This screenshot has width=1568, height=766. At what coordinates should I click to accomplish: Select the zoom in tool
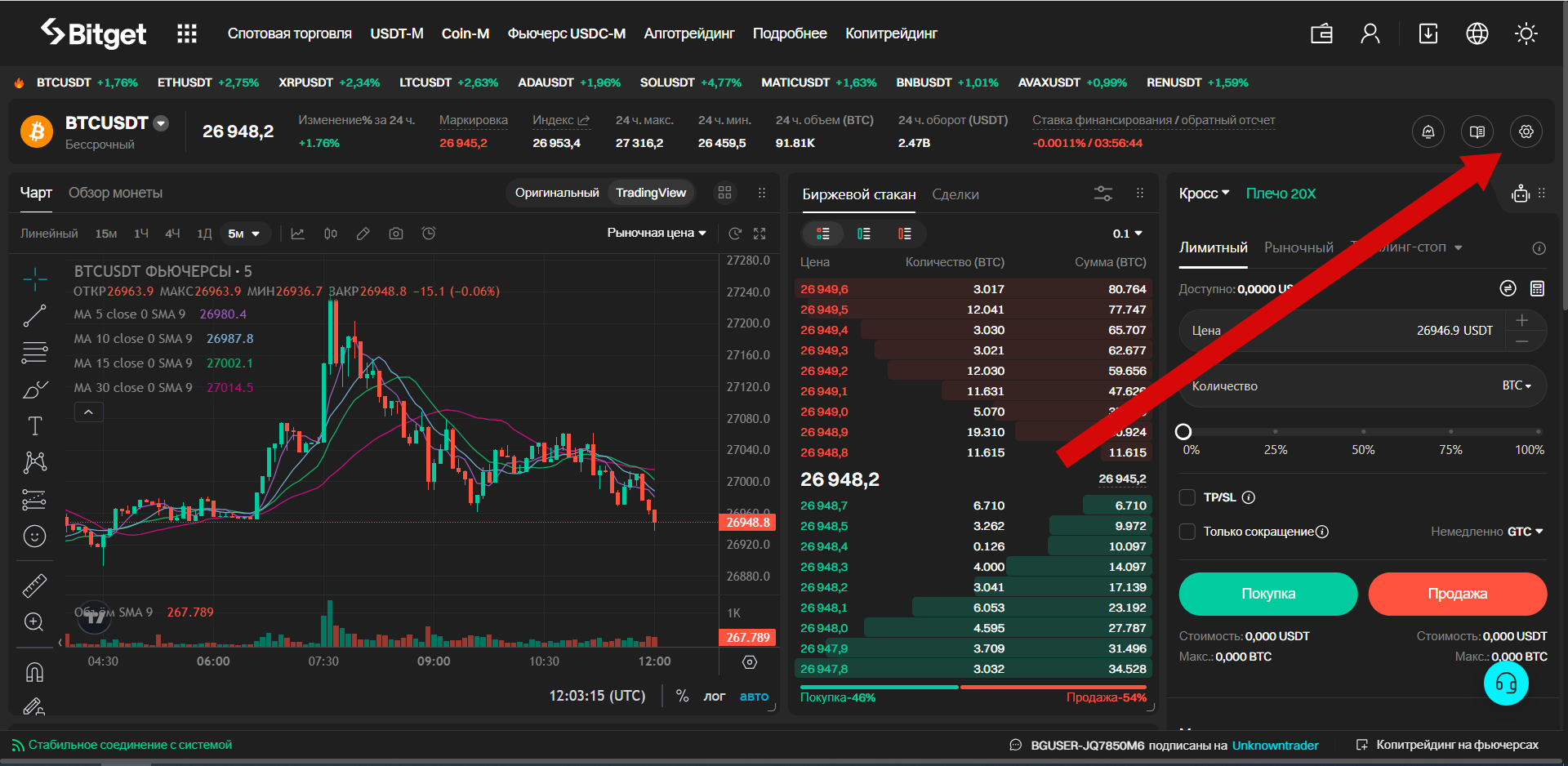[x=34, y=622]
